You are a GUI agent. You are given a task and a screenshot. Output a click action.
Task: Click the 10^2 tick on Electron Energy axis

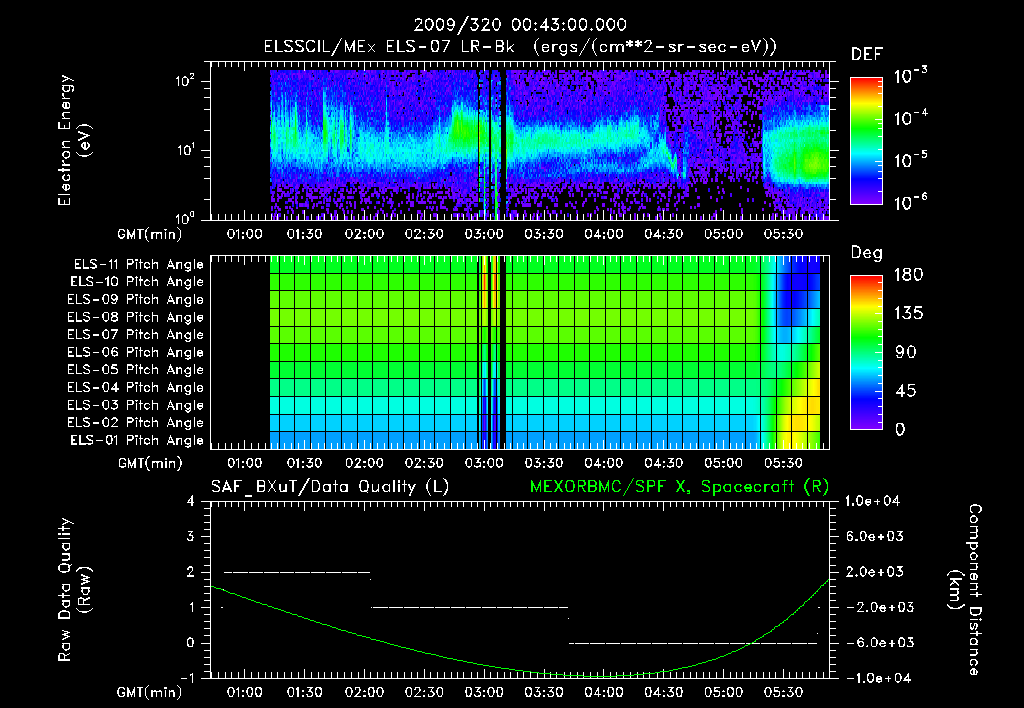click(185, 81)
